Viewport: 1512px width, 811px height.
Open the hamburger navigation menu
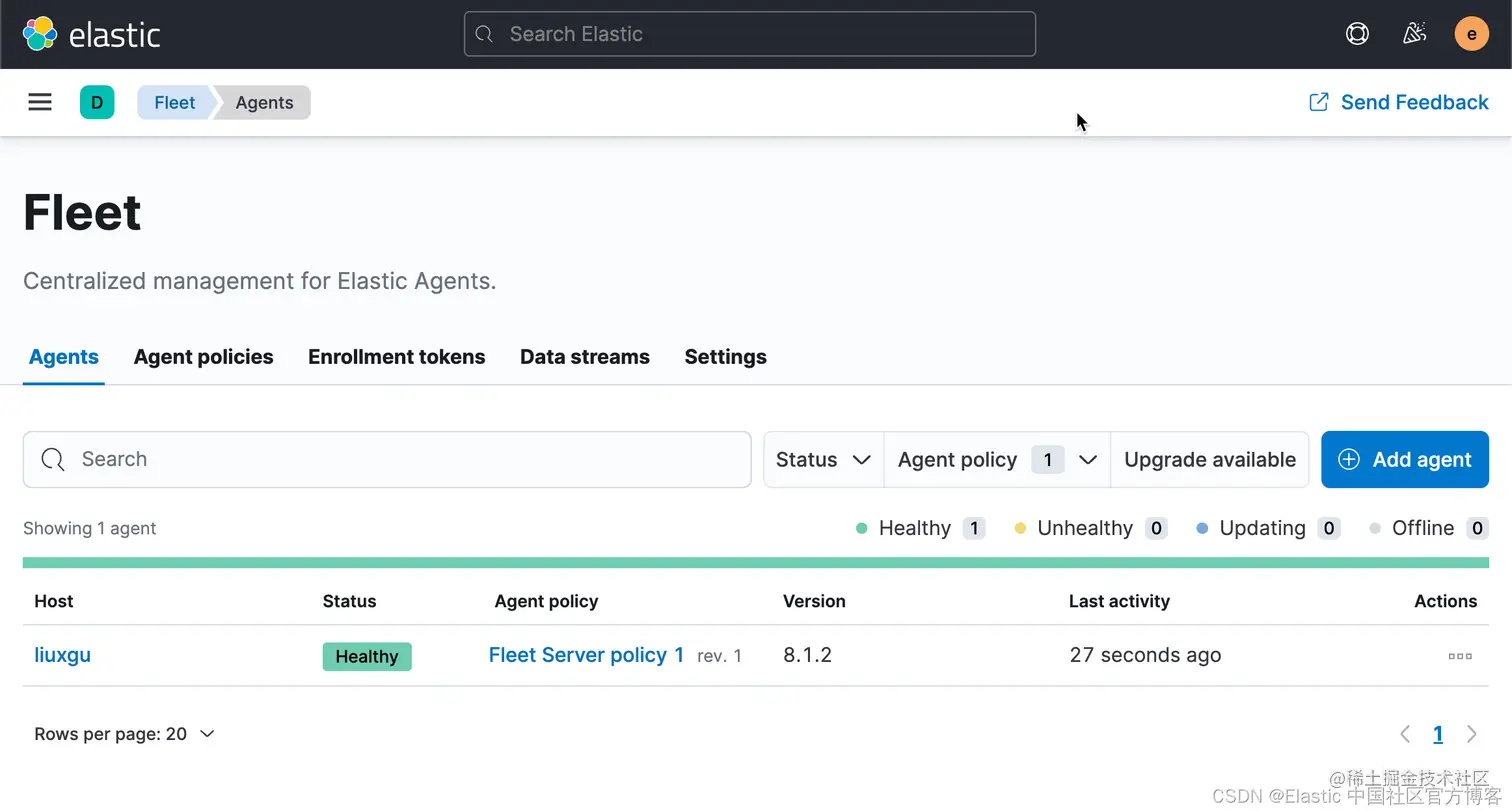click(40, 102)
